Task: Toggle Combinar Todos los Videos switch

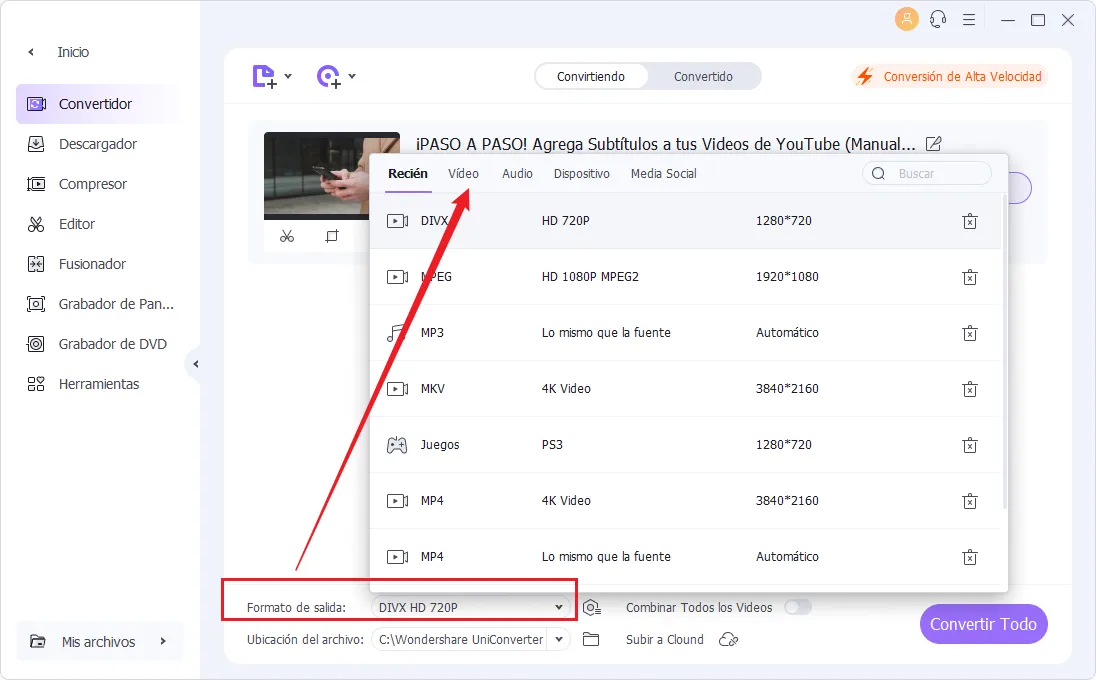Action: [798, 607]
